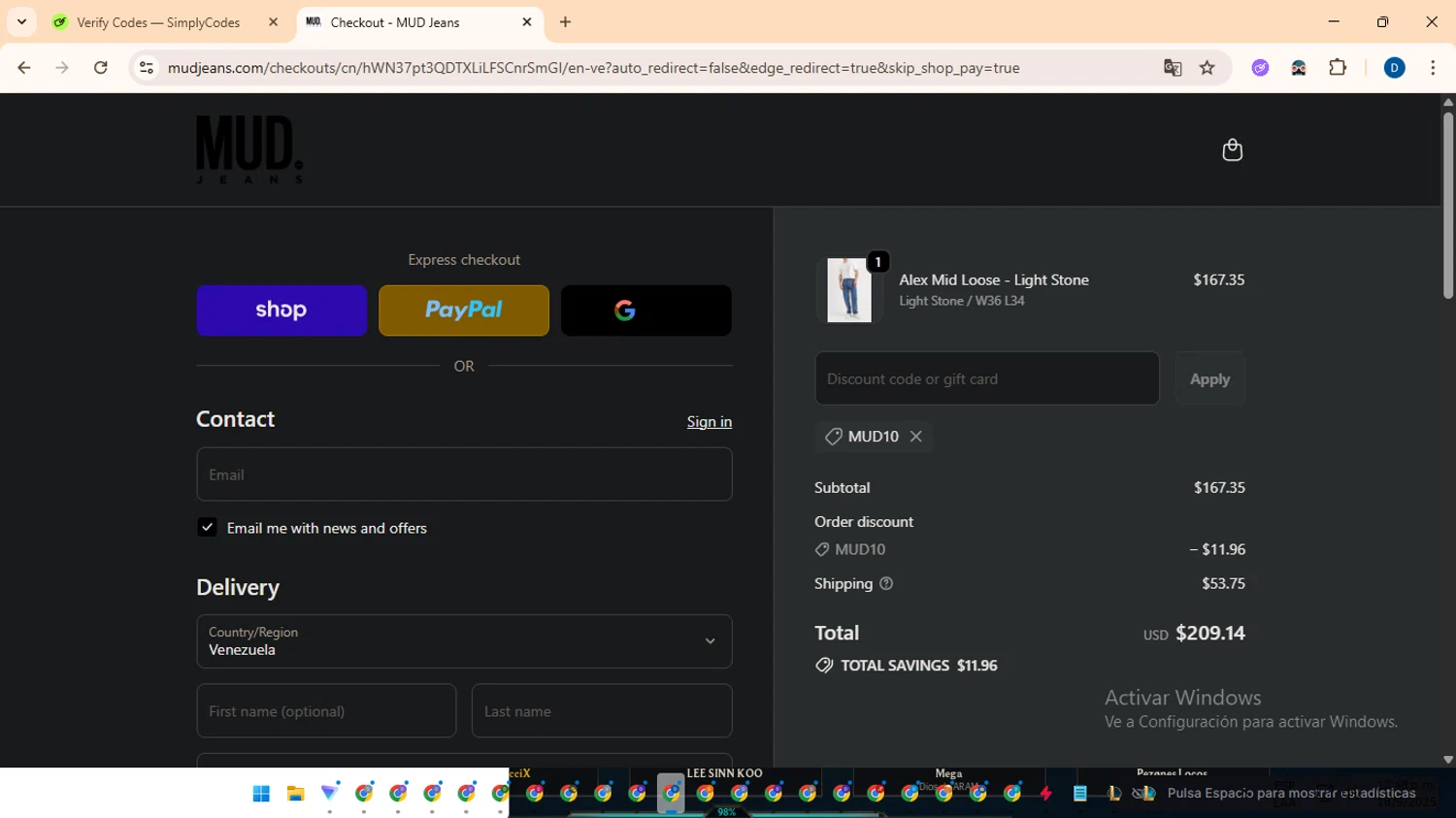Click the MUD Jeans logo
1456x818 pixels.
coord(249,149)
